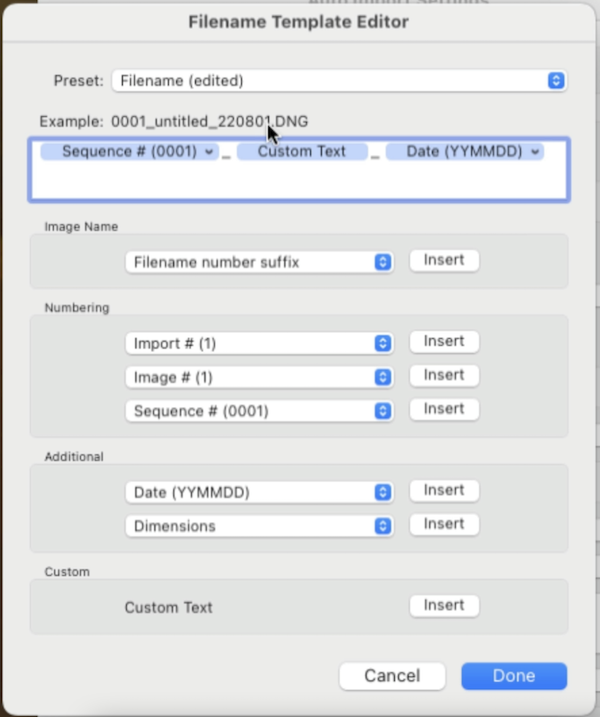Viewport: 600px width, 717px height.
Task: Open the Filename number suffix dropdown
Action: pyautogui.click(x=258, y=262)
